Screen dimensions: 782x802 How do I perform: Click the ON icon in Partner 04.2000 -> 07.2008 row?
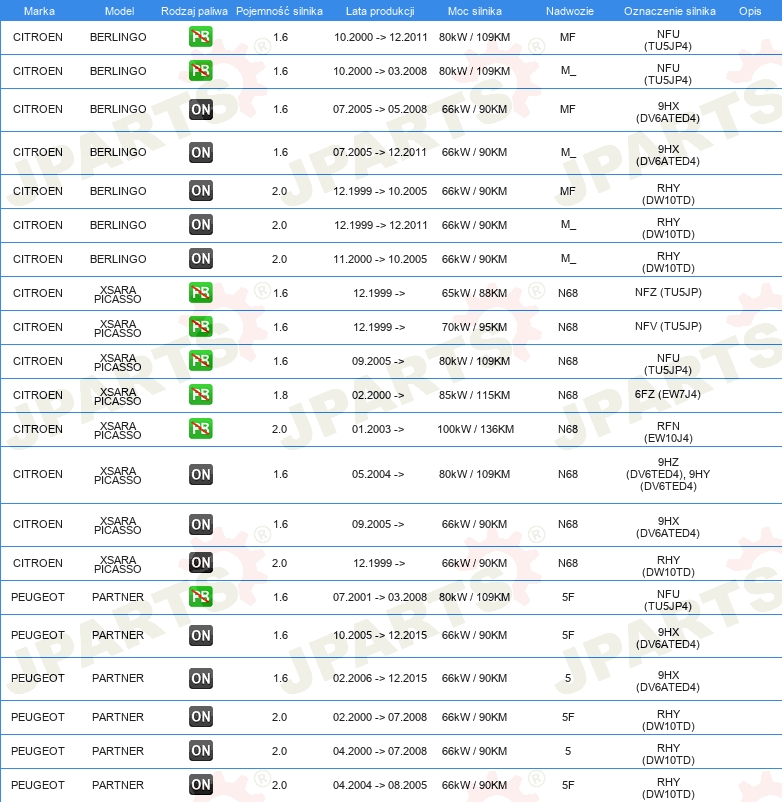point(200,751)
